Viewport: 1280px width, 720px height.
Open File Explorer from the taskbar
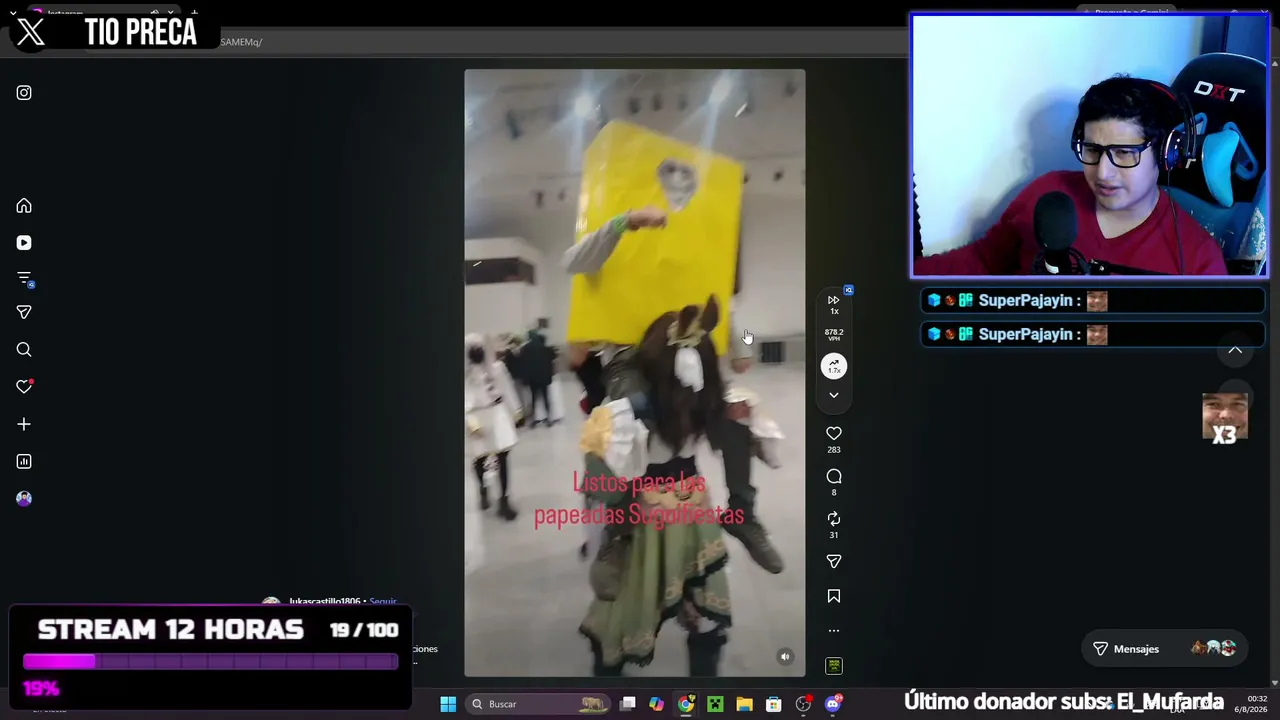point(744,704)
